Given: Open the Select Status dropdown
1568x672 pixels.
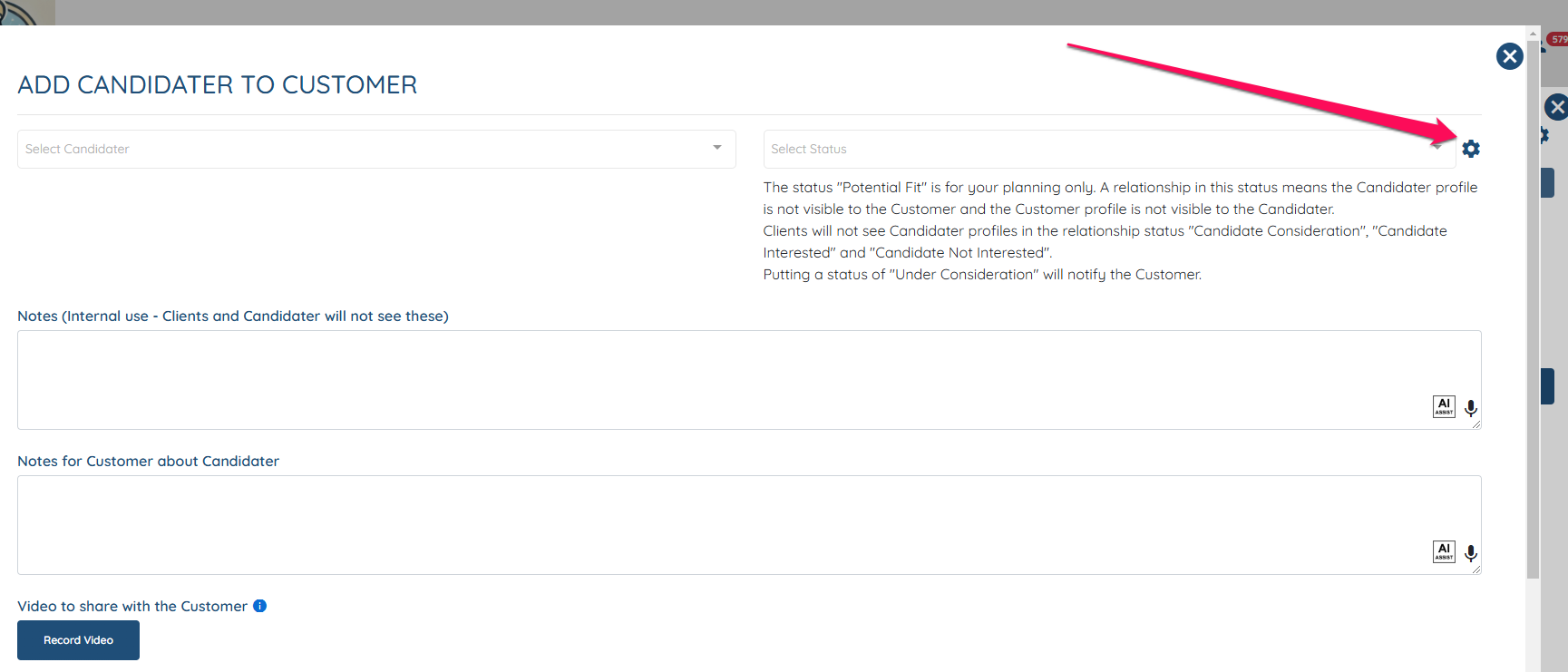Looking at the screenshot, I should [1109, 149].
